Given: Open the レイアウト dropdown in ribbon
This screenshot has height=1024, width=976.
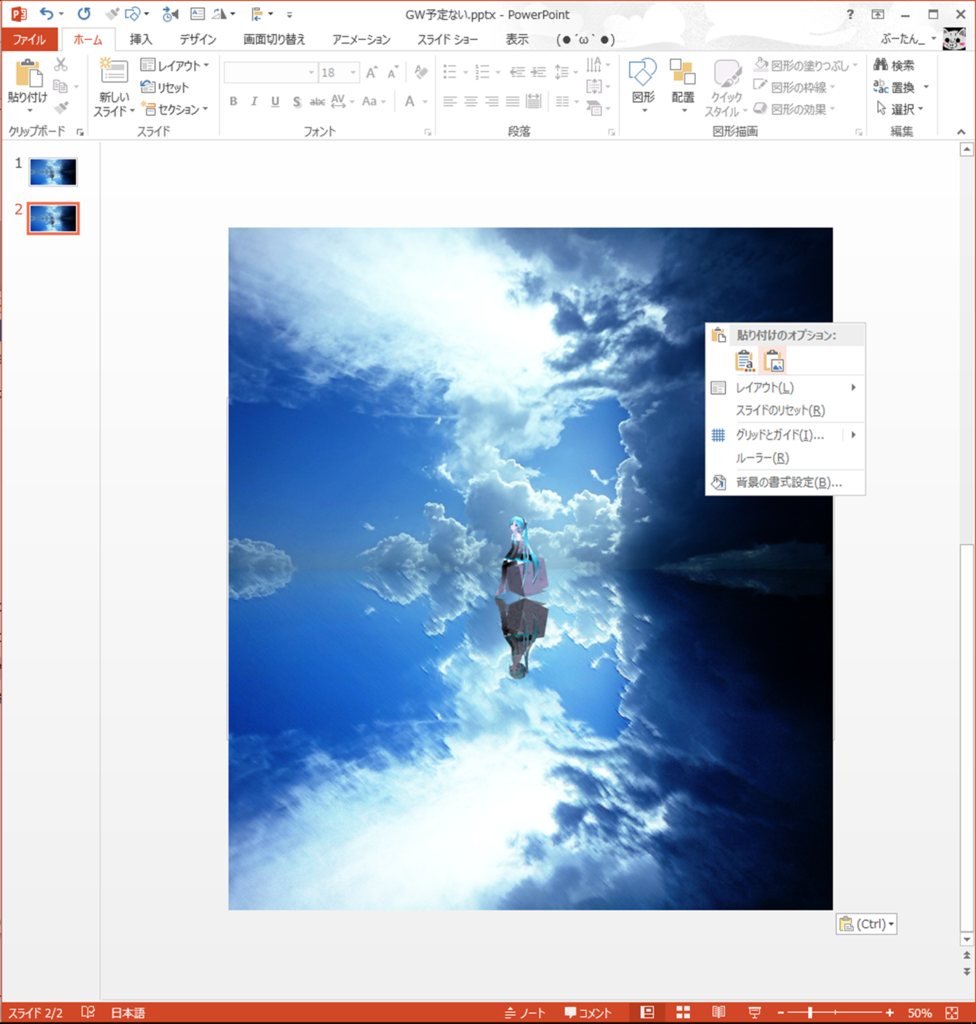Looking at the screenshot, I should [x=175, y=65].
